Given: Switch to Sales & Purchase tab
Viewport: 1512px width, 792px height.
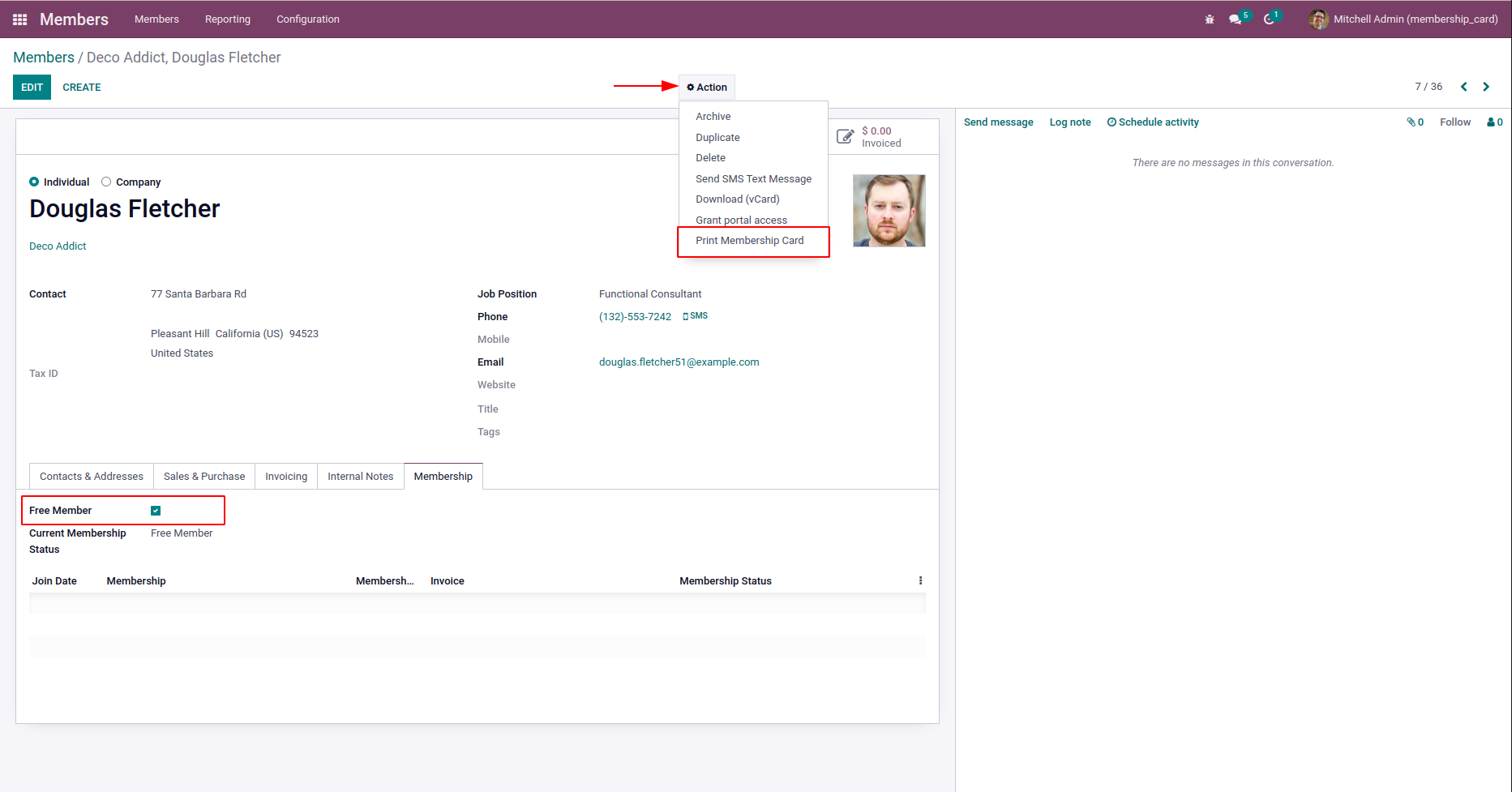Looking at the screenshot, I should point(204,477).
